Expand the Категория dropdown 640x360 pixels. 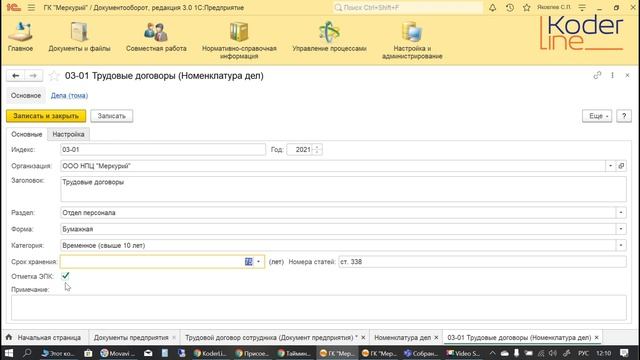pyautogui.click(x=621, y=245)
